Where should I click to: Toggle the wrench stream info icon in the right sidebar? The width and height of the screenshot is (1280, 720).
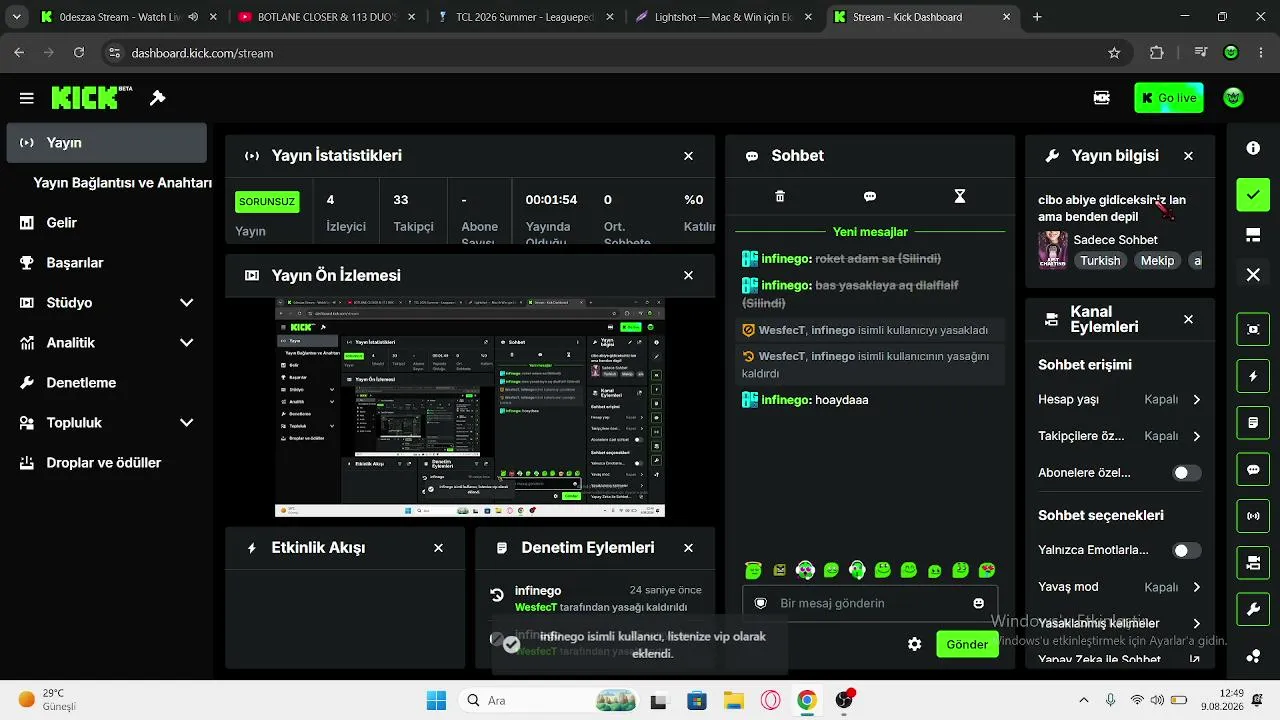coord(1253,609)
